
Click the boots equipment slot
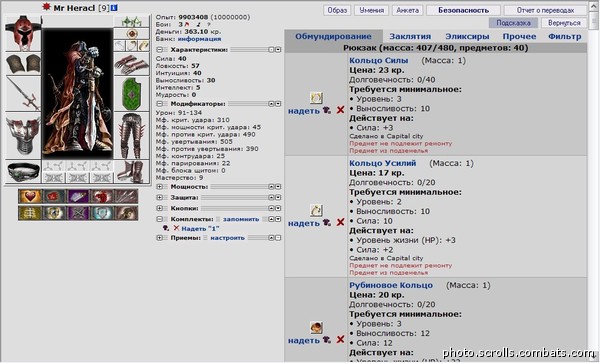(x=132, y=171)
